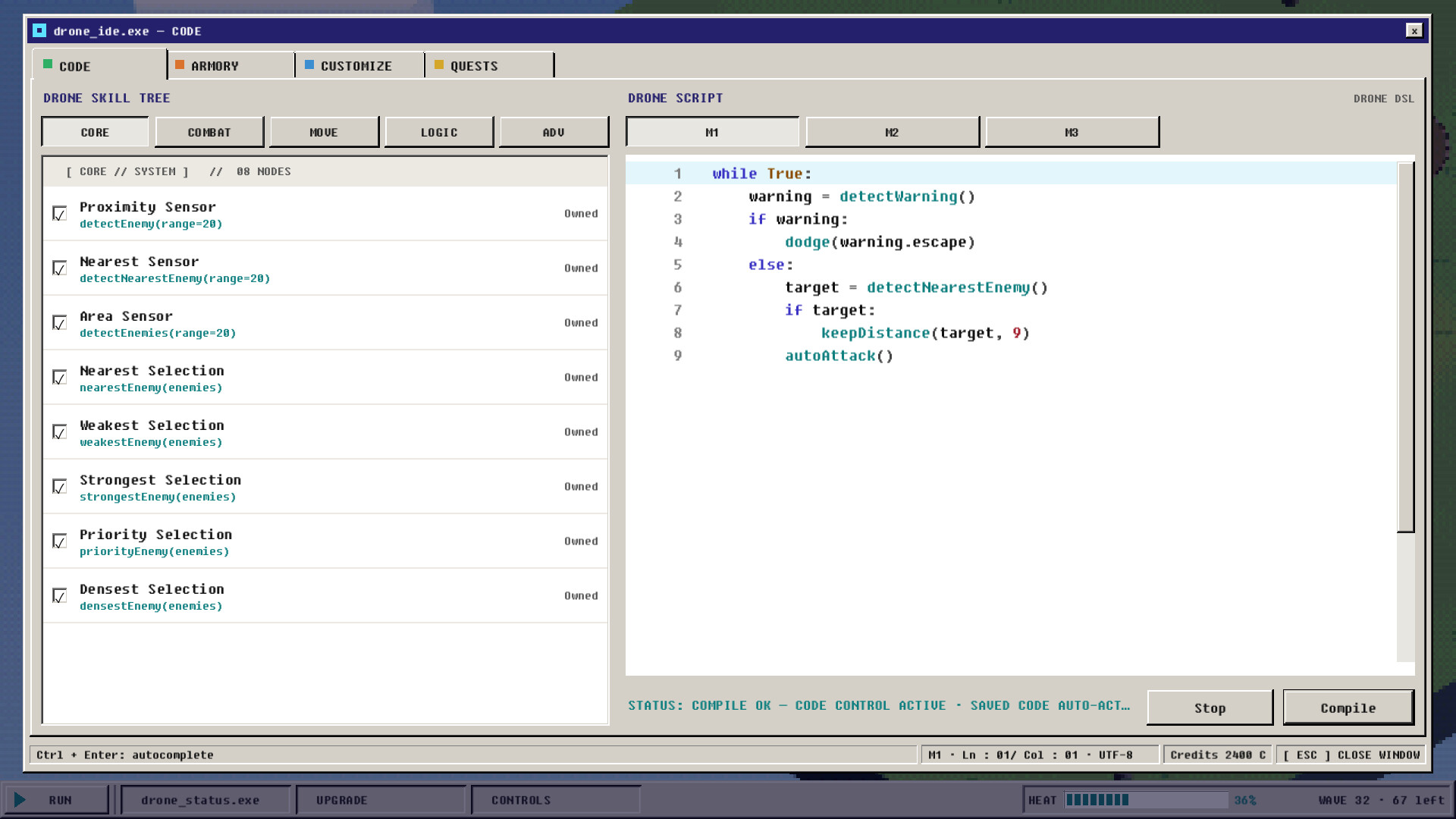Screen dimensions: 1456x819
Task: Switch to script slot M3
Action: 1072,132
